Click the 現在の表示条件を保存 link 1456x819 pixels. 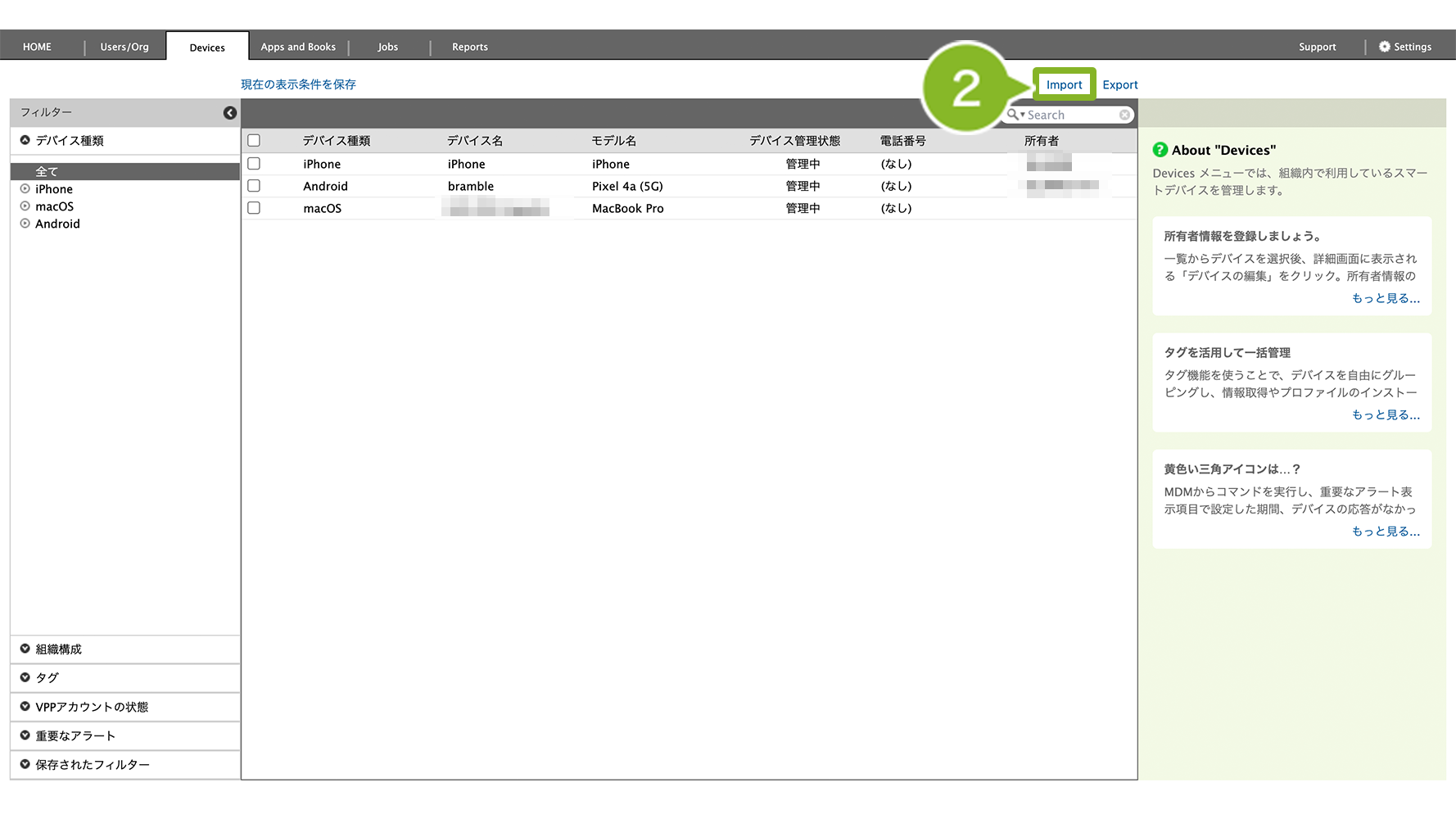(298, 84)
